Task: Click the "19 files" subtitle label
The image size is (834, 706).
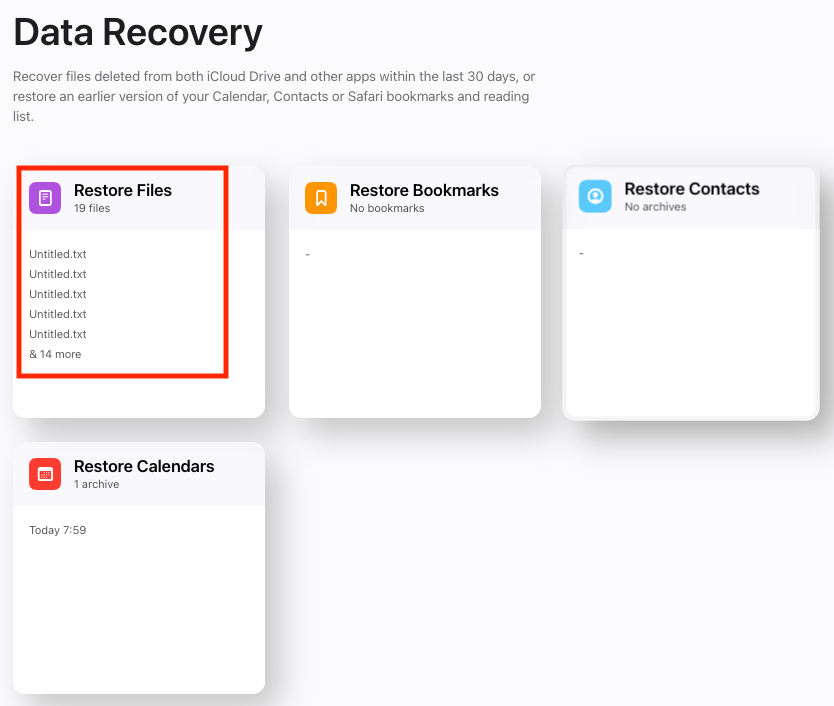Action: coord(91,208)
